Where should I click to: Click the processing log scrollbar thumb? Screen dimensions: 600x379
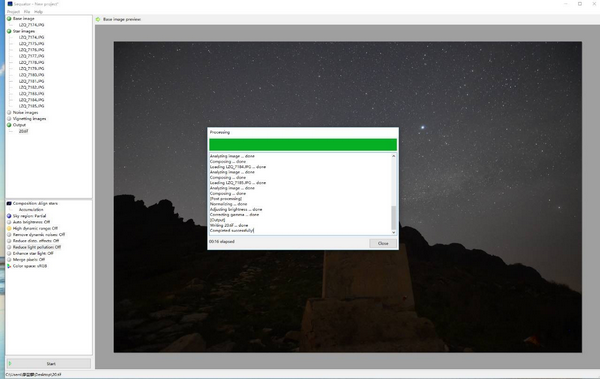393,217
